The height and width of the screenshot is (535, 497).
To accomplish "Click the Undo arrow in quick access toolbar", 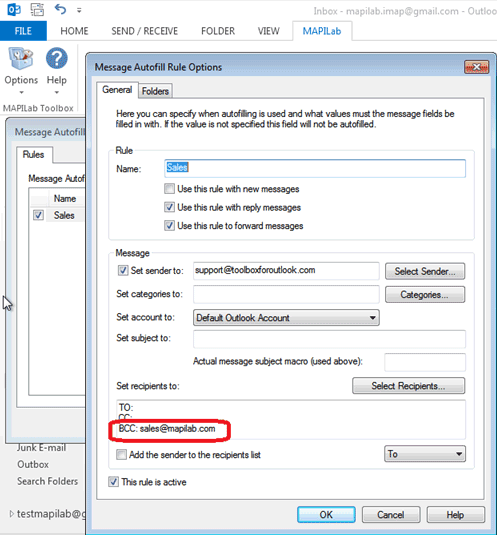I will (x=60, y=9).
